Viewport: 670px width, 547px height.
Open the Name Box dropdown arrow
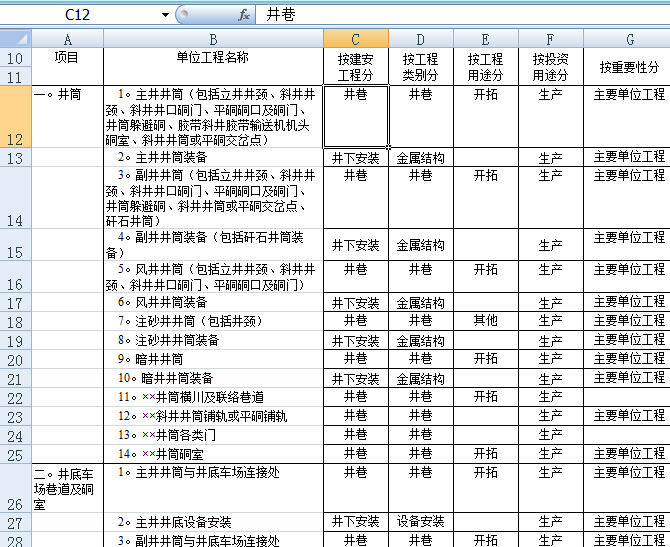[x=165, y=15]
